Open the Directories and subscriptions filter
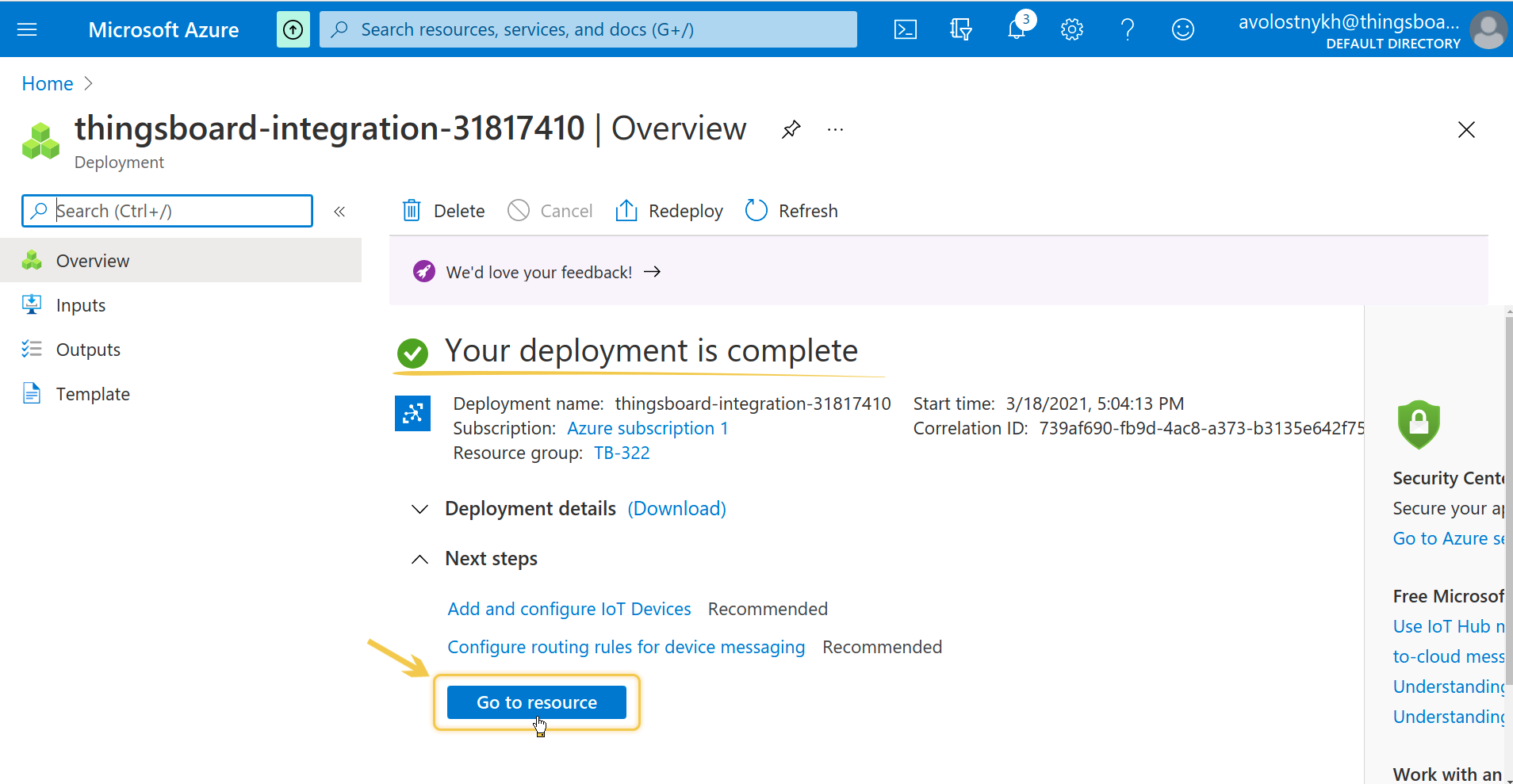Image resolution: width=1513 pixels, height=784 pixels. click(x=960, y=29)
